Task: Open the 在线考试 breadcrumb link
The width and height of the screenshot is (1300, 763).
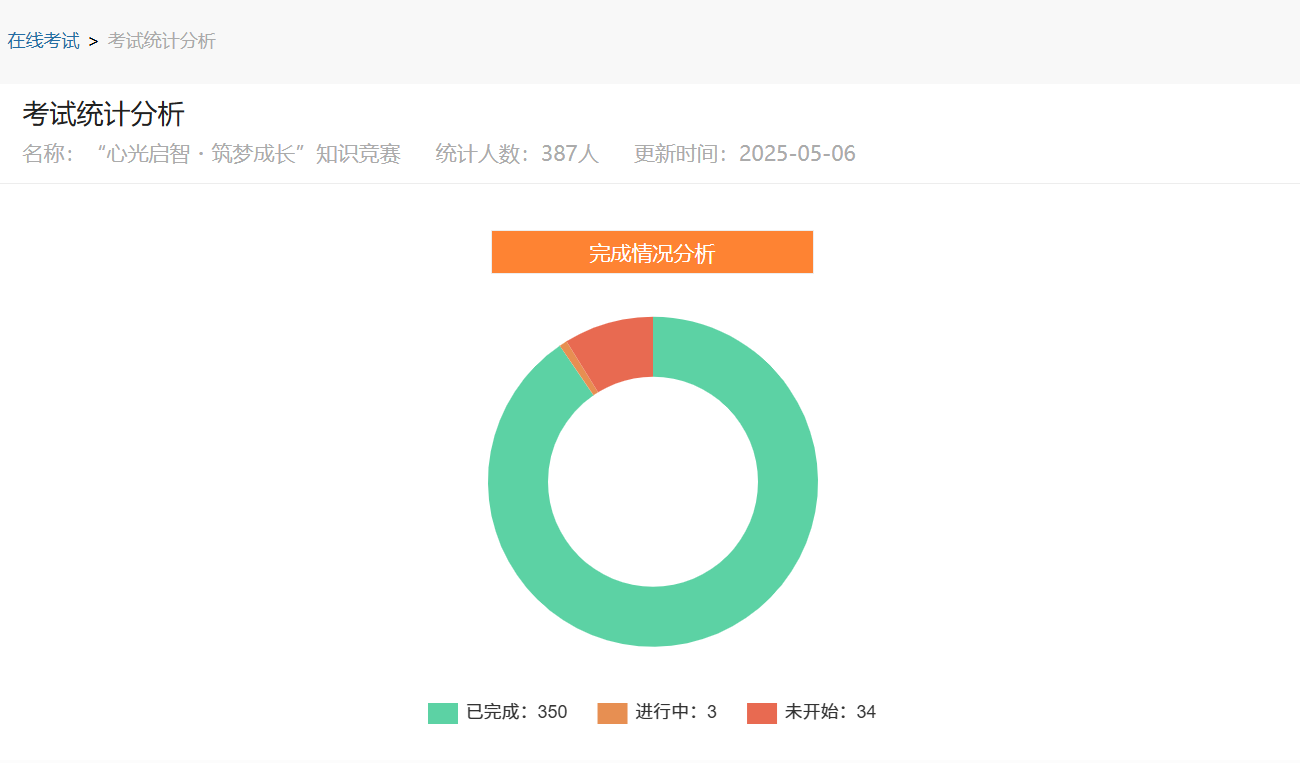Action: pyautogui.click(x=43, y=41)
